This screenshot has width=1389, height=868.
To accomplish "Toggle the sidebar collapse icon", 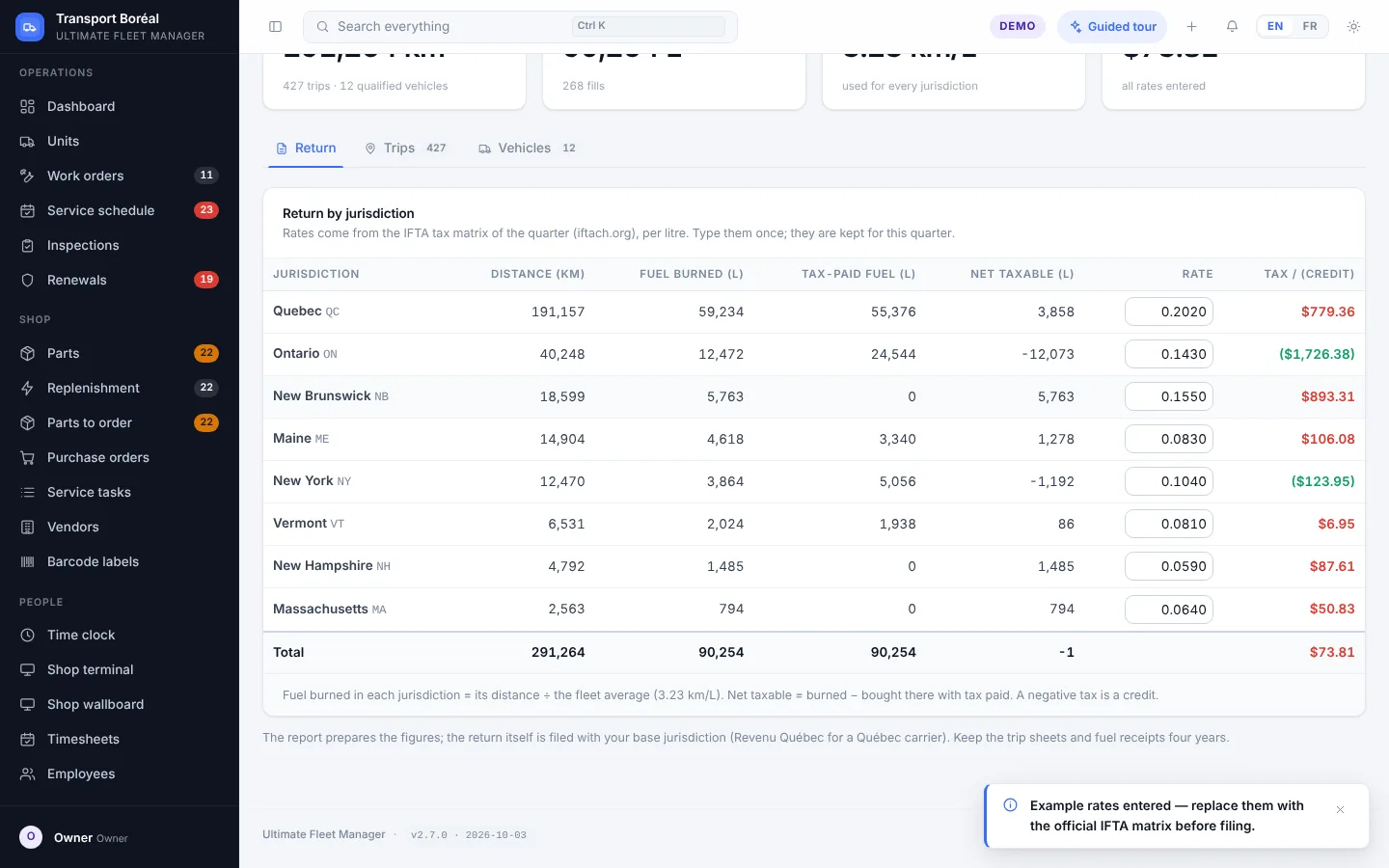I will point(275,27).
